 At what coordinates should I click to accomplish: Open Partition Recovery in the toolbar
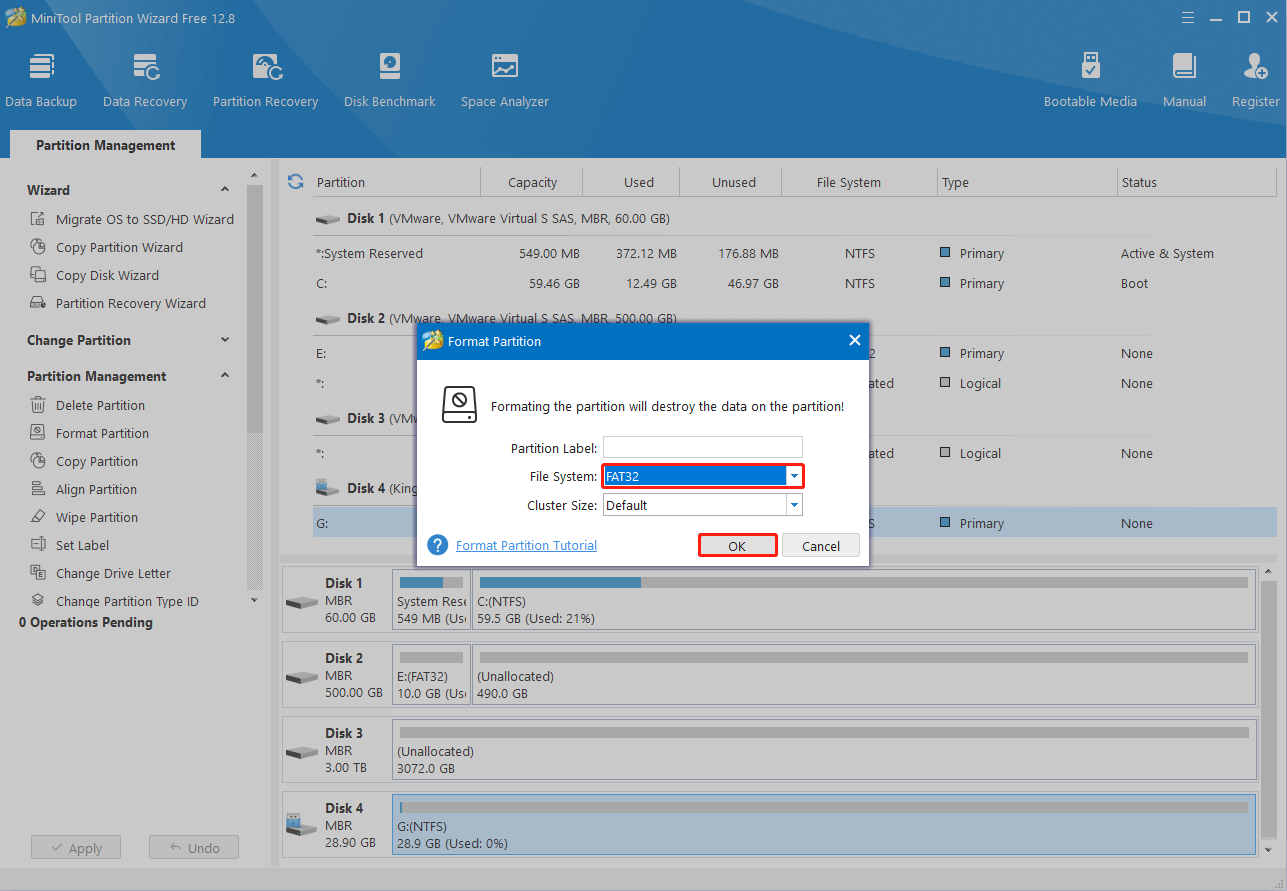[x=265, y=80]
